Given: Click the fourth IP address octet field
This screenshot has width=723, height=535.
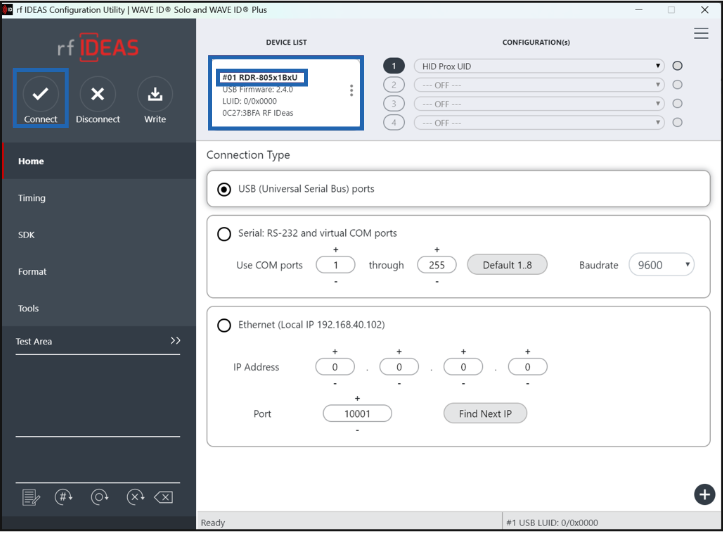Looking at the screenshot, I should (527, 367).
